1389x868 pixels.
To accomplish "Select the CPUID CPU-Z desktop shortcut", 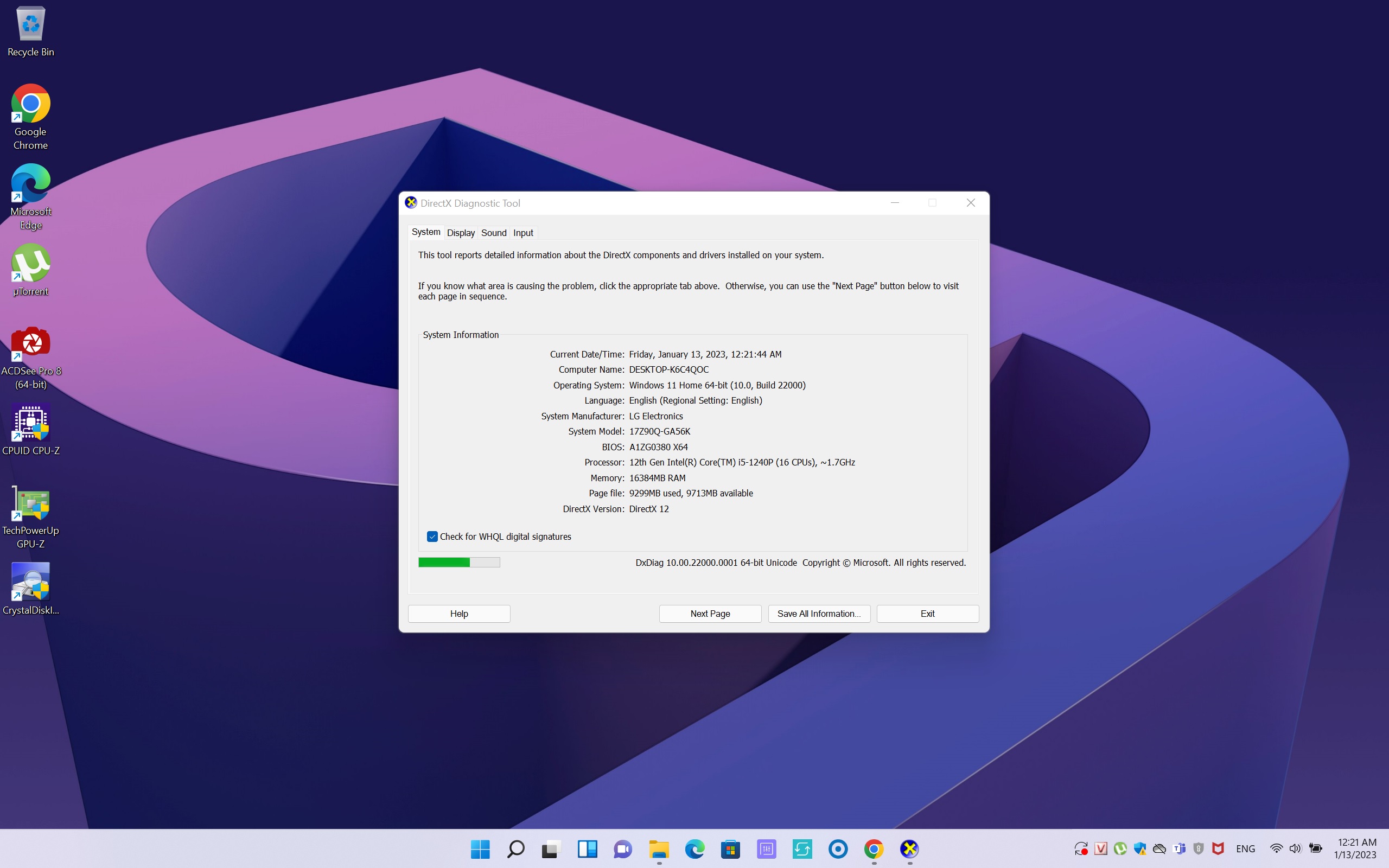I will tap(30, 430).
